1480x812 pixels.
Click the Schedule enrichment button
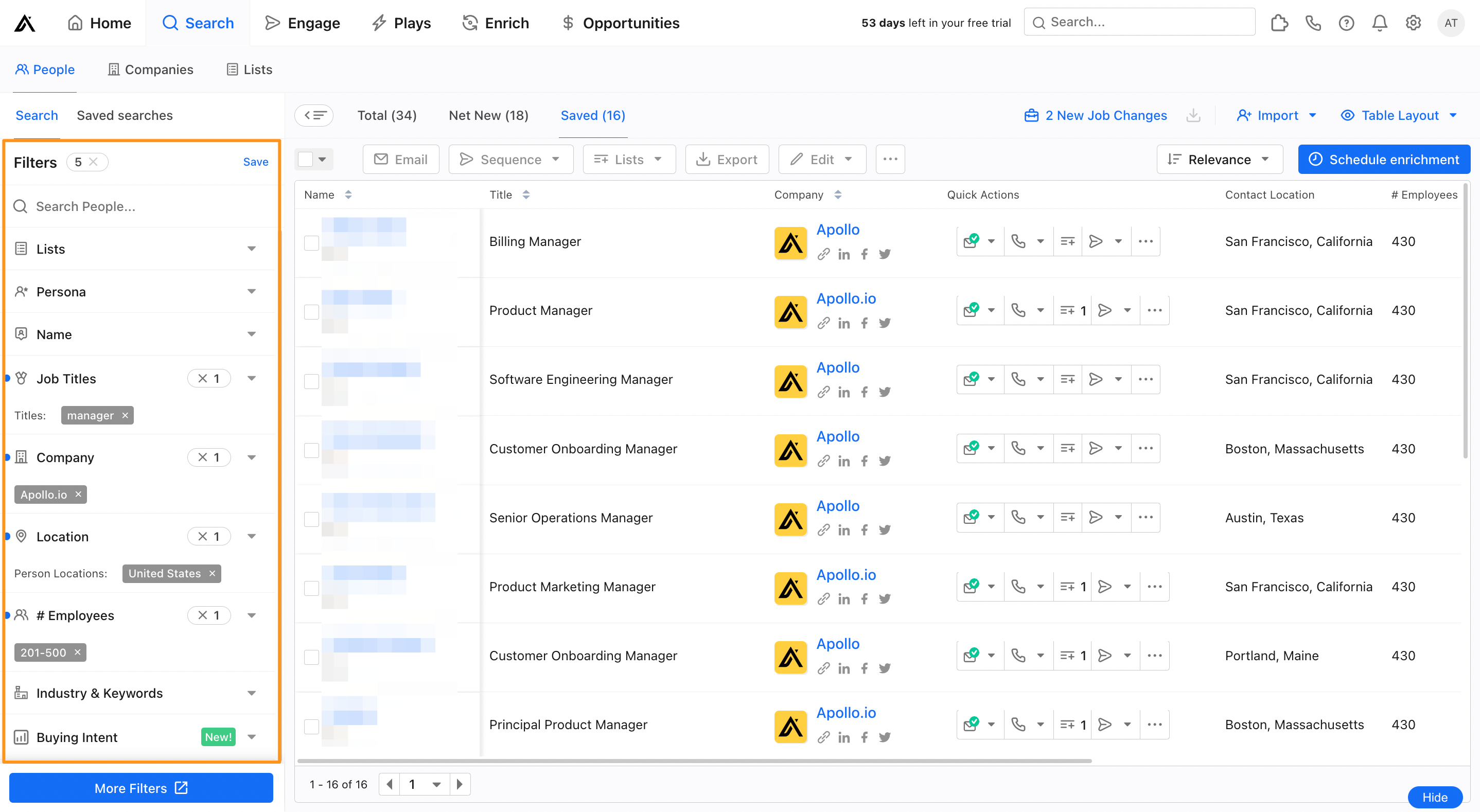1383,159
